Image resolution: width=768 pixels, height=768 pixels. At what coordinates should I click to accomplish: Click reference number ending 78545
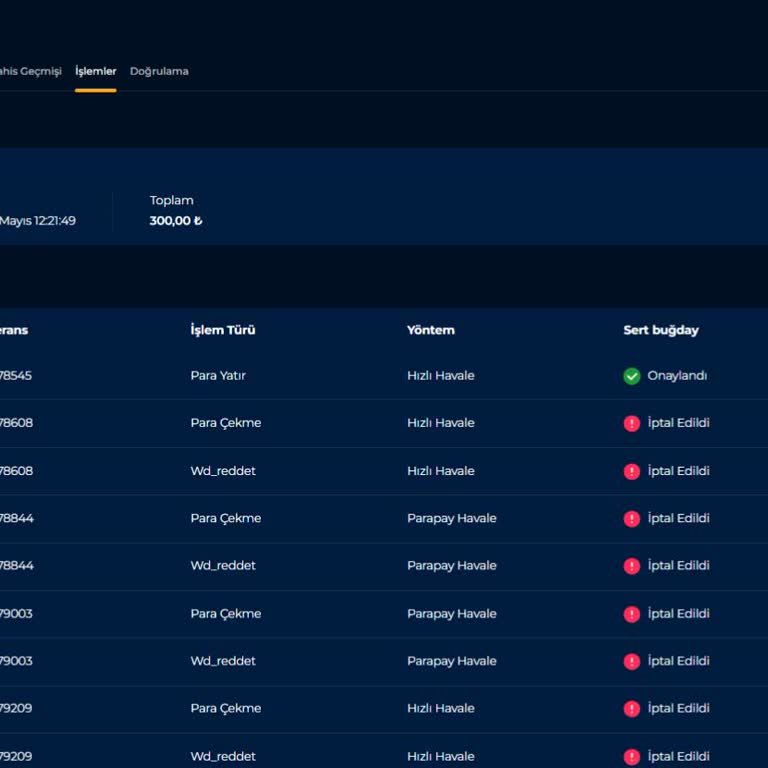16,376
